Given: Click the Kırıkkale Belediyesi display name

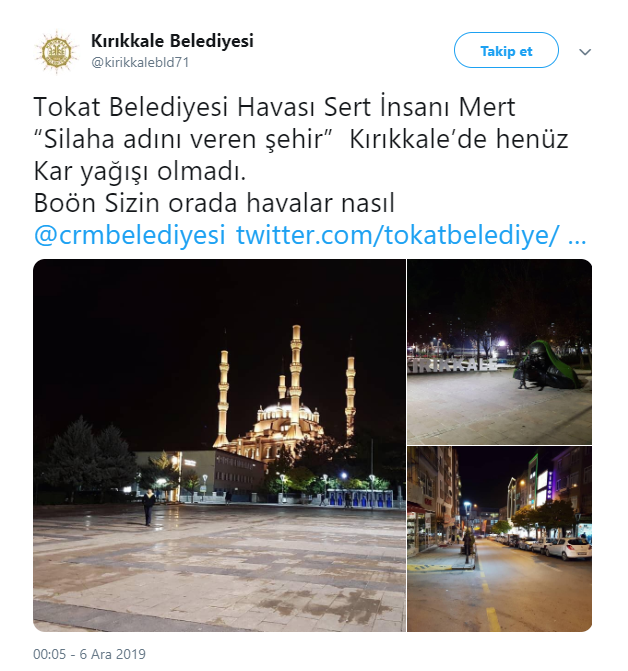Looking at the screenshot, I should tap(172, 41).
